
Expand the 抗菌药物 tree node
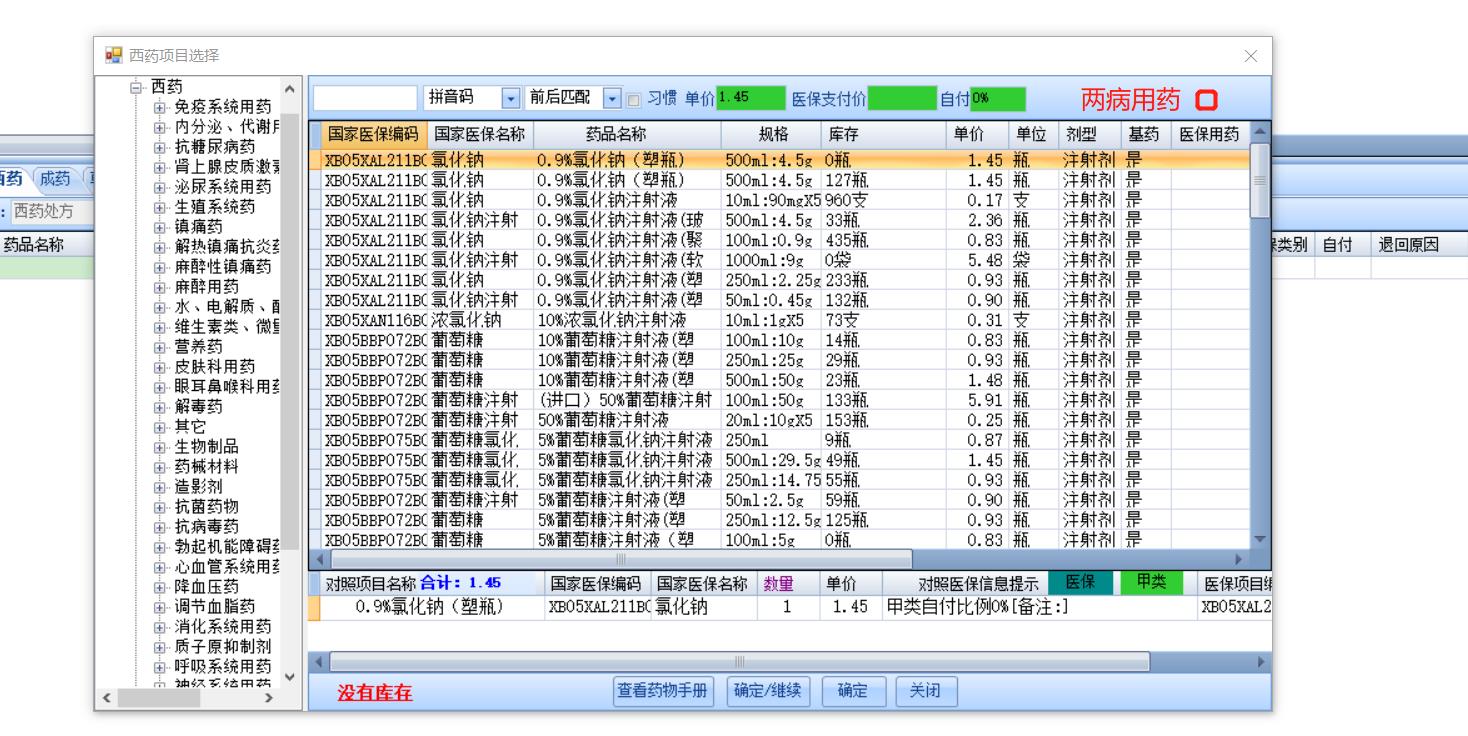click(159, 507)
